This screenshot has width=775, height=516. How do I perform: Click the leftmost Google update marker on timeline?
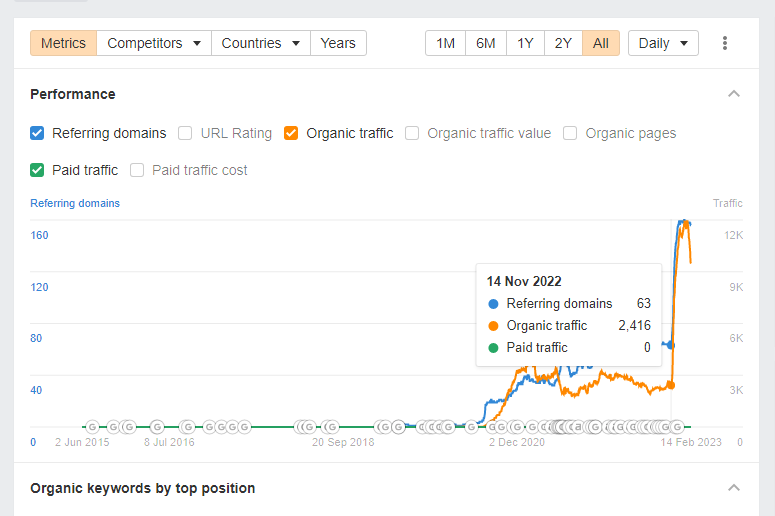[92, 427]
